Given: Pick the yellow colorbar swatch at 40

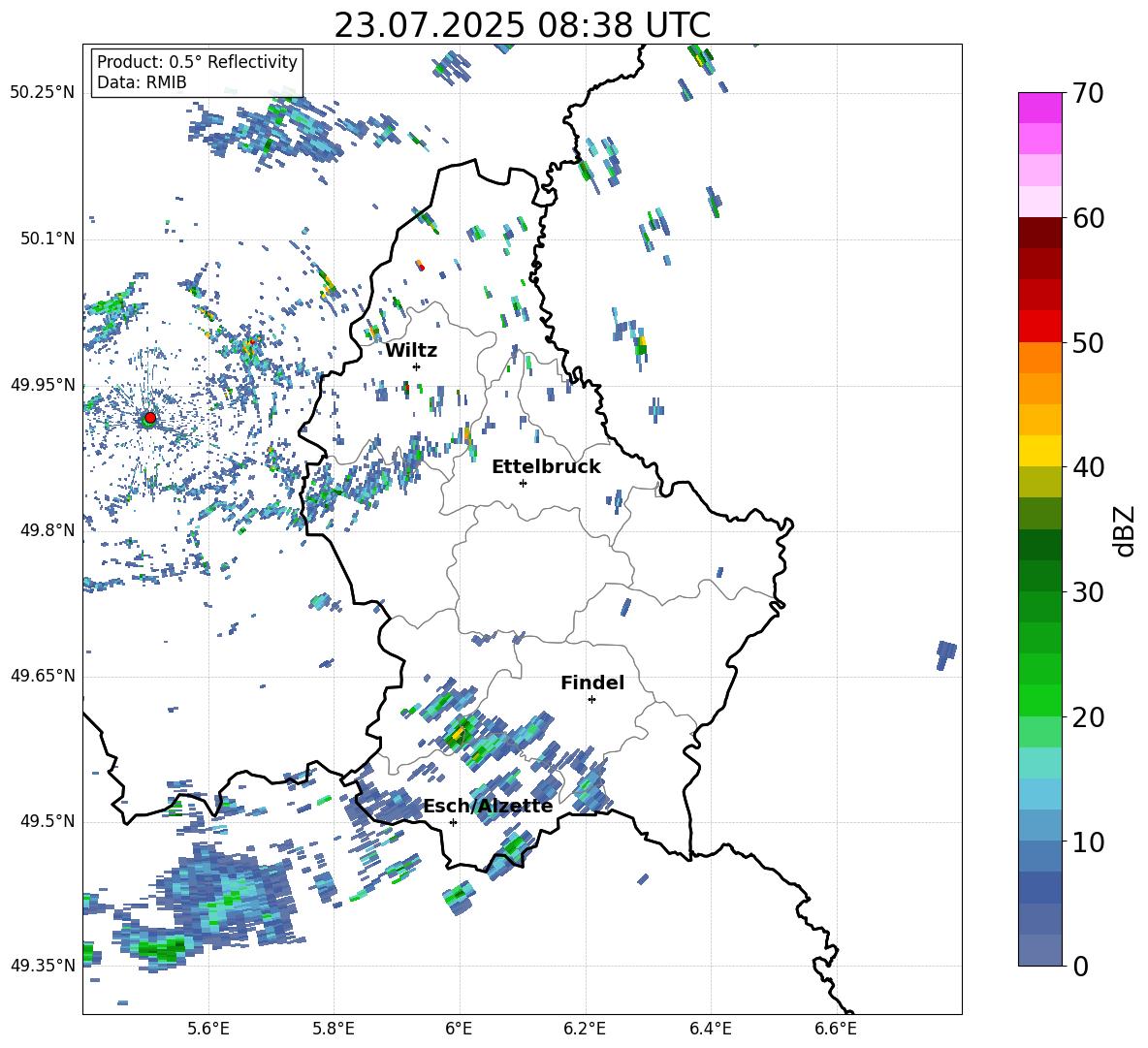Looking at the screenshot, I should coord(1039,451).
